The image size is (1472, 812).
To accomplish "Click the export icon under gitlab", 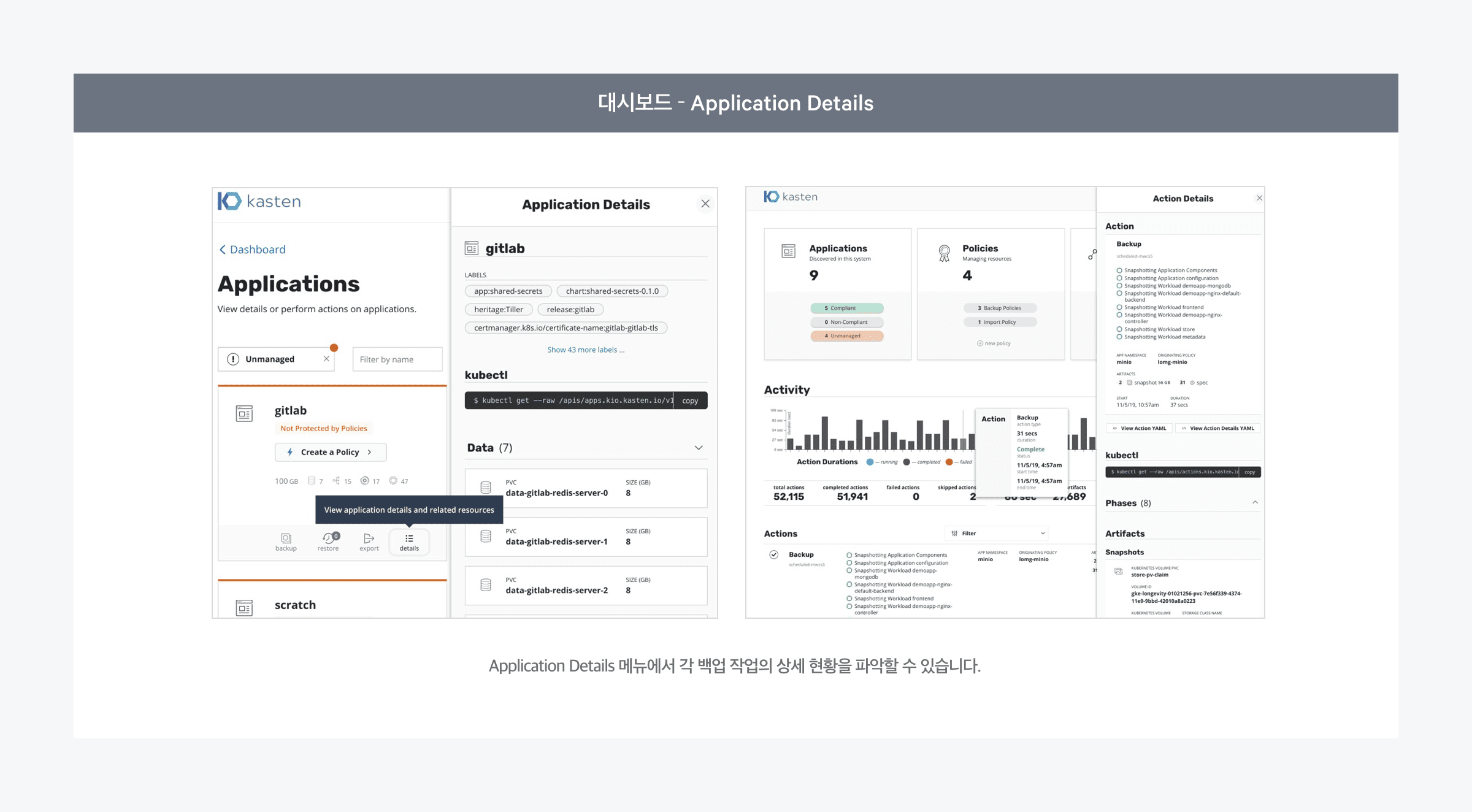I will (369, 538).
